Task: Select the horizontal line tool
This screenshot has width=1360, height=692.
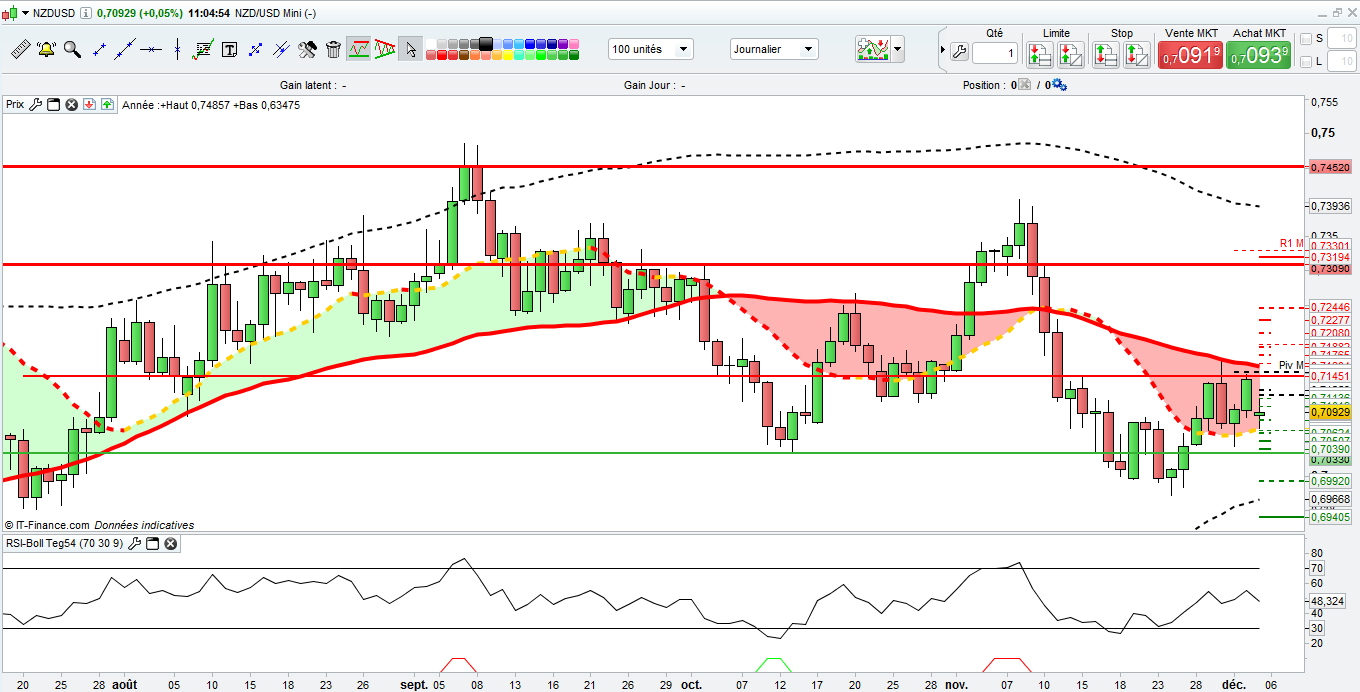Action: pyautogui.click(x=151, y=49)
